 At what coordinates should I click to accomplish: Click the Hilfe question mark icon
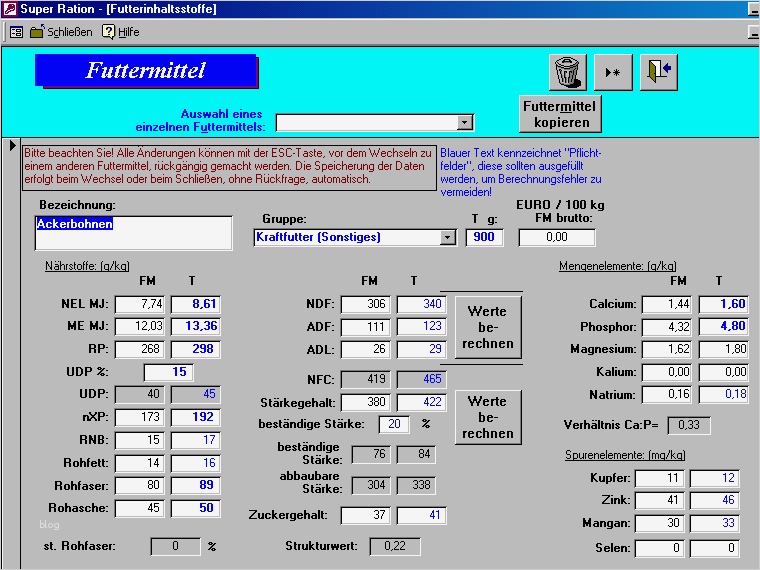[108, 32]
